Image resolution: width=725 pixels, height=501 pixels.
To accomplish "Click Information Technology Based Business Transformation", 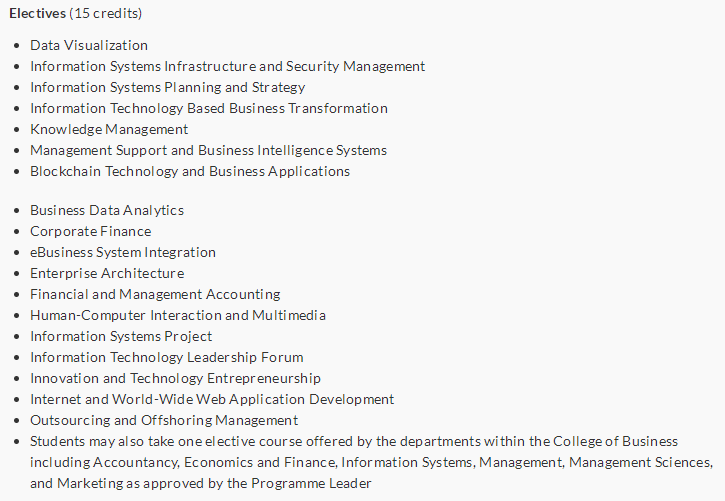I will click(x=209, y=108).
